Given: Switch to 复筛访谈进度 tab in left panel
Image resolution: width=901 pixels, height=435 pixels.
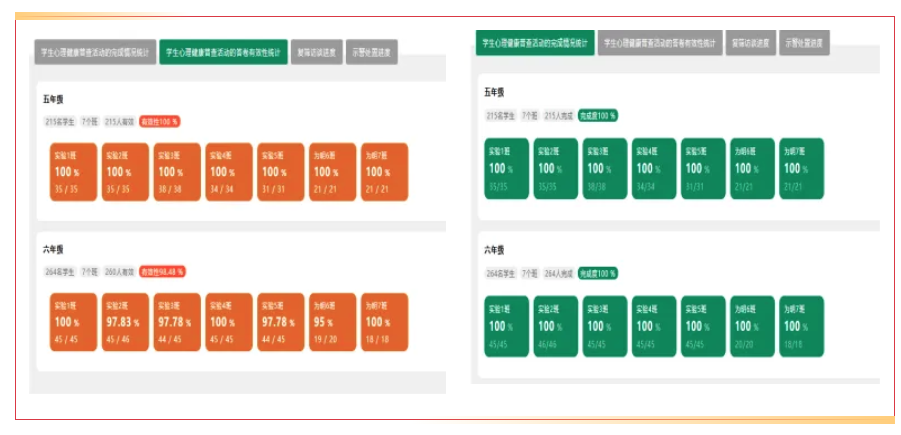Looking at the screenshot, I should click(x=316, y=52).
